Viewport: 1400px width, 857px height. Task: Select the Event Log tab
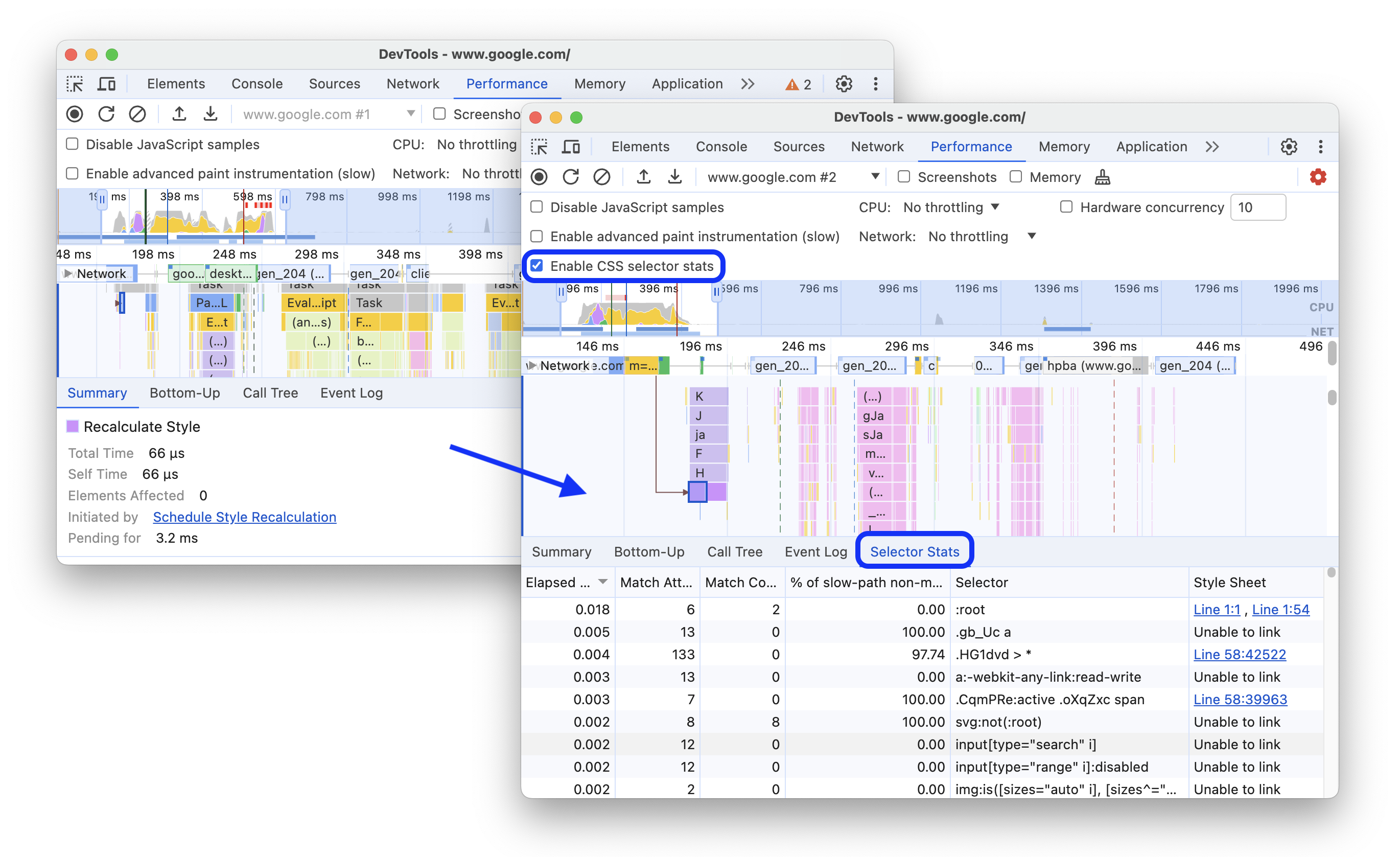[x=813, y=551]
